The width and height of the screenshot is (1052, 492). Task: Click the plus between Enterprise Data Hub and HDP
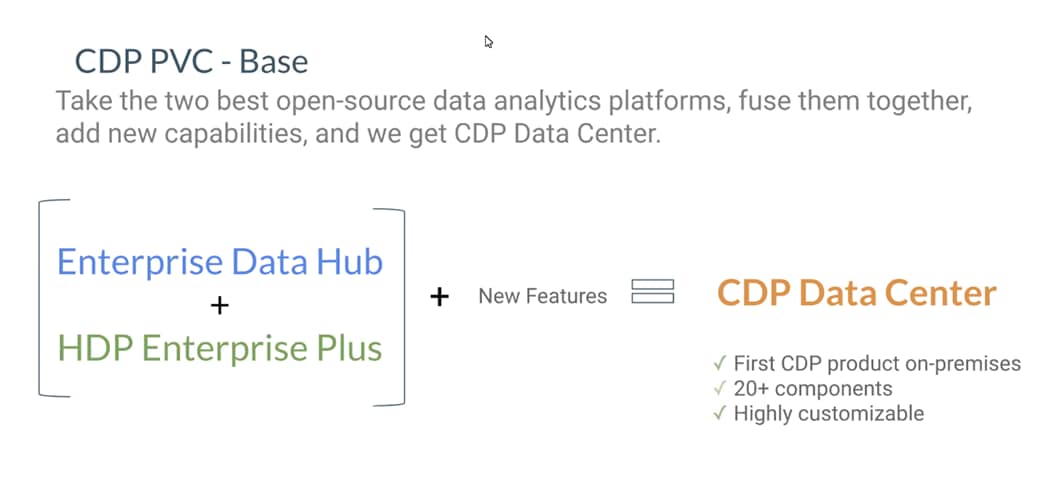point(219,306)
